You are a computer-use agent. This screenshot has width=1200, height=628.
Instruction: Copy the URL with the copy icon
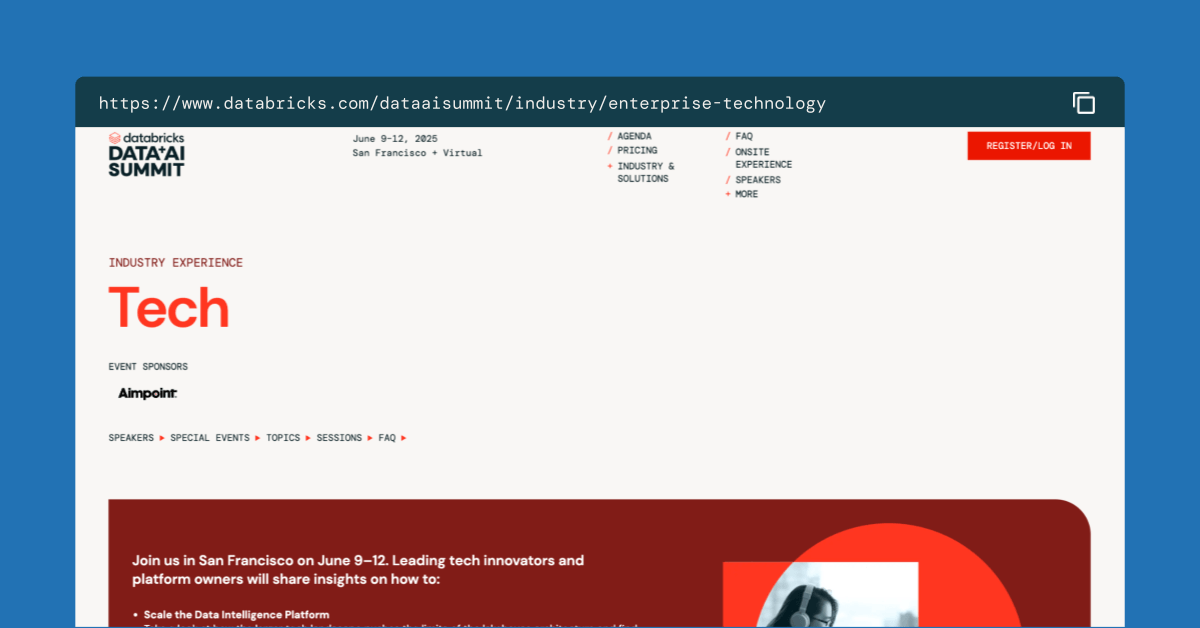tap(1084, 103)
